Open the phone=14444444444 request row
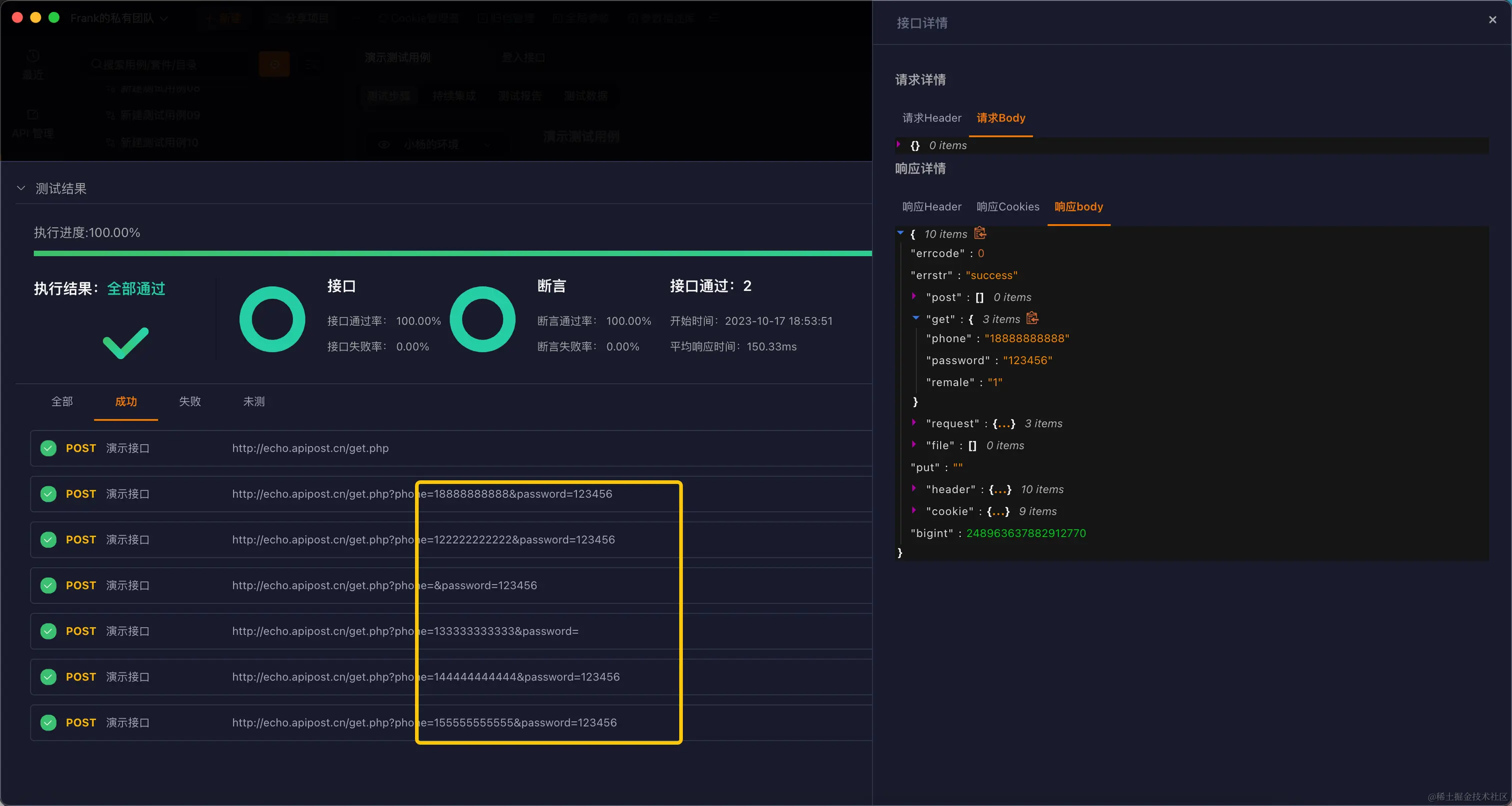The image size is (1512, 806). pyautogui.click(x=425, y=677)
